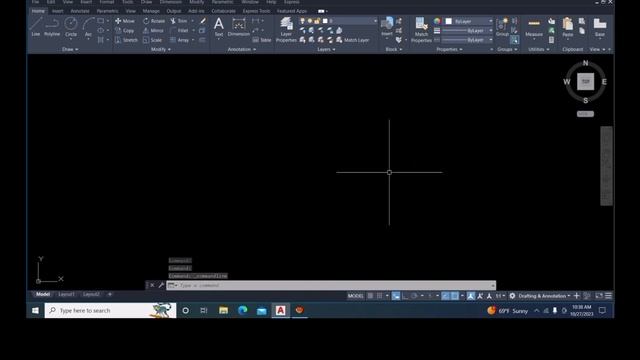Click the object color wheel swatch

pos(437,21)
